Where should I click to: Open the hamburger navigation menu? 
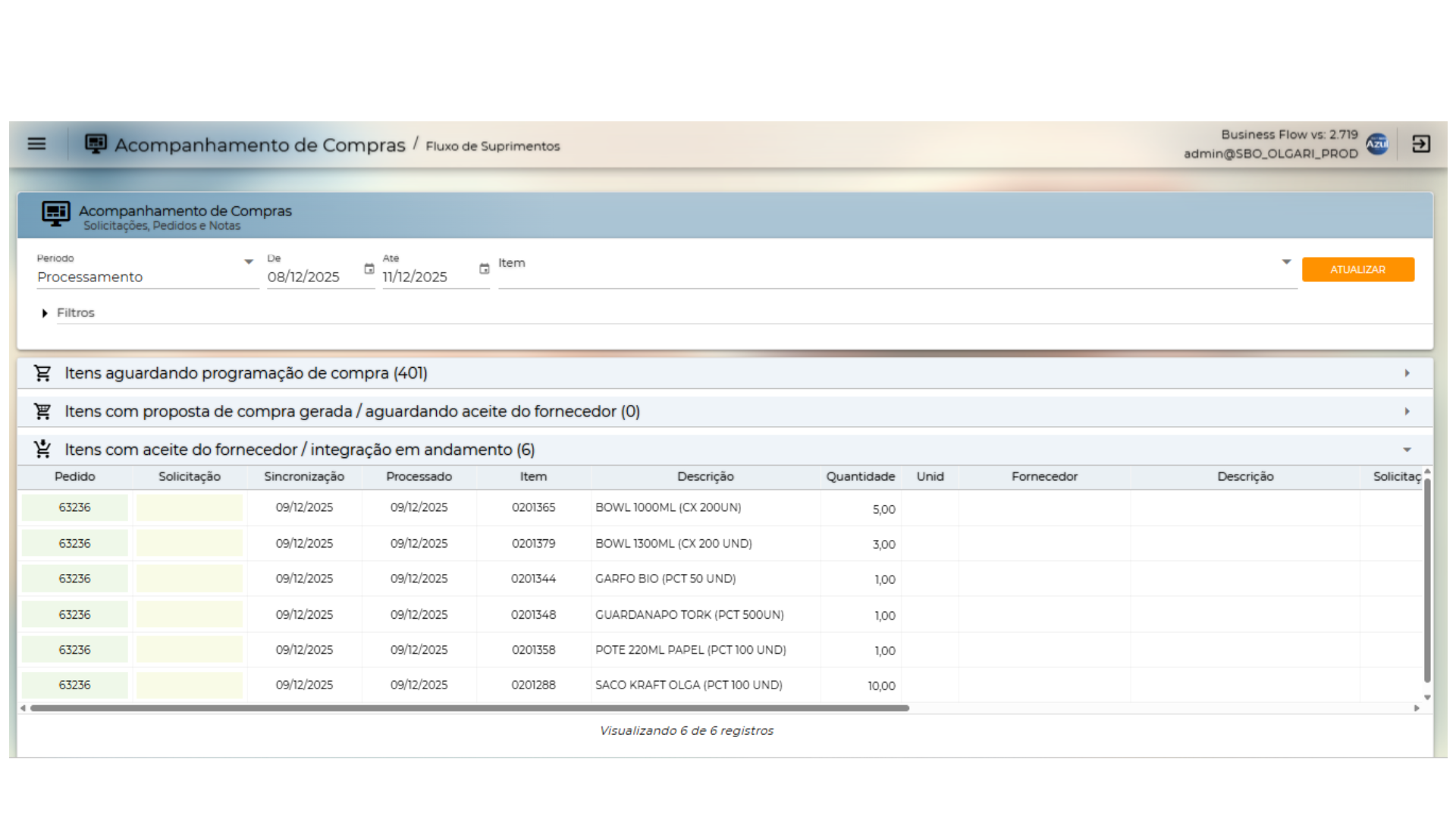(x=36, y=143)
